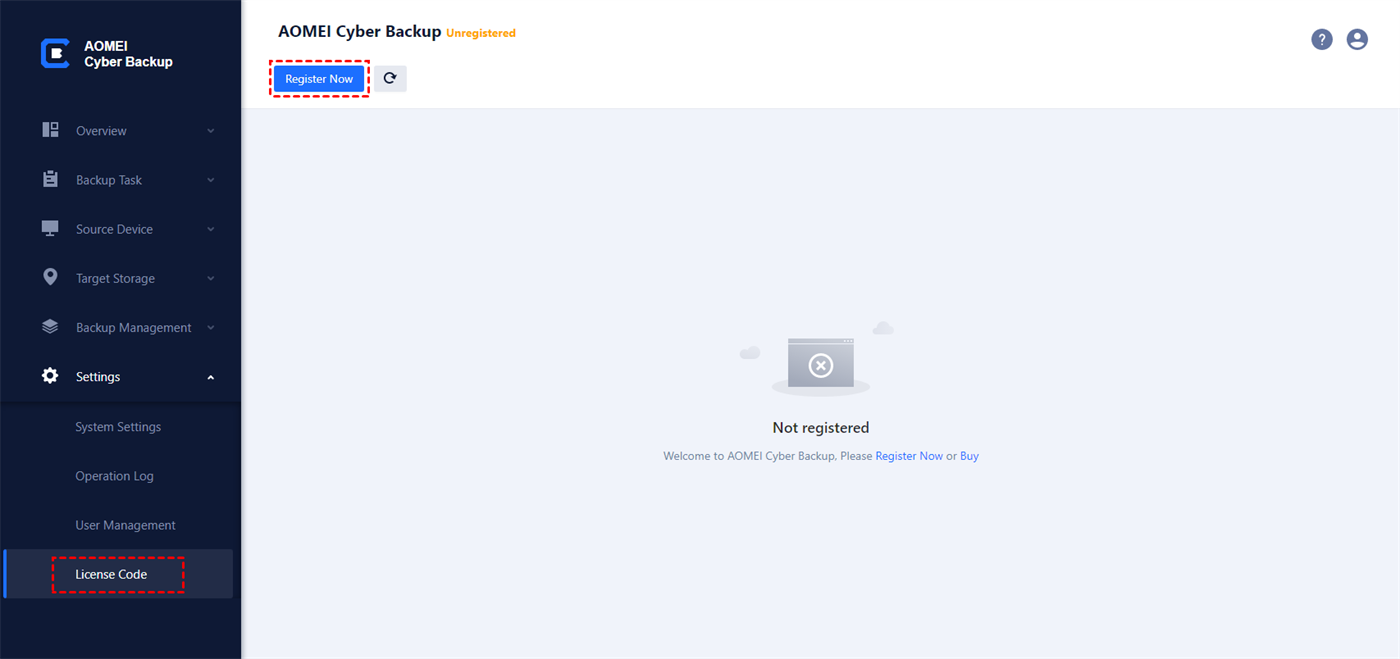
Task: Expand the Backup Management chevron
Action: click(x=211, y=327)
